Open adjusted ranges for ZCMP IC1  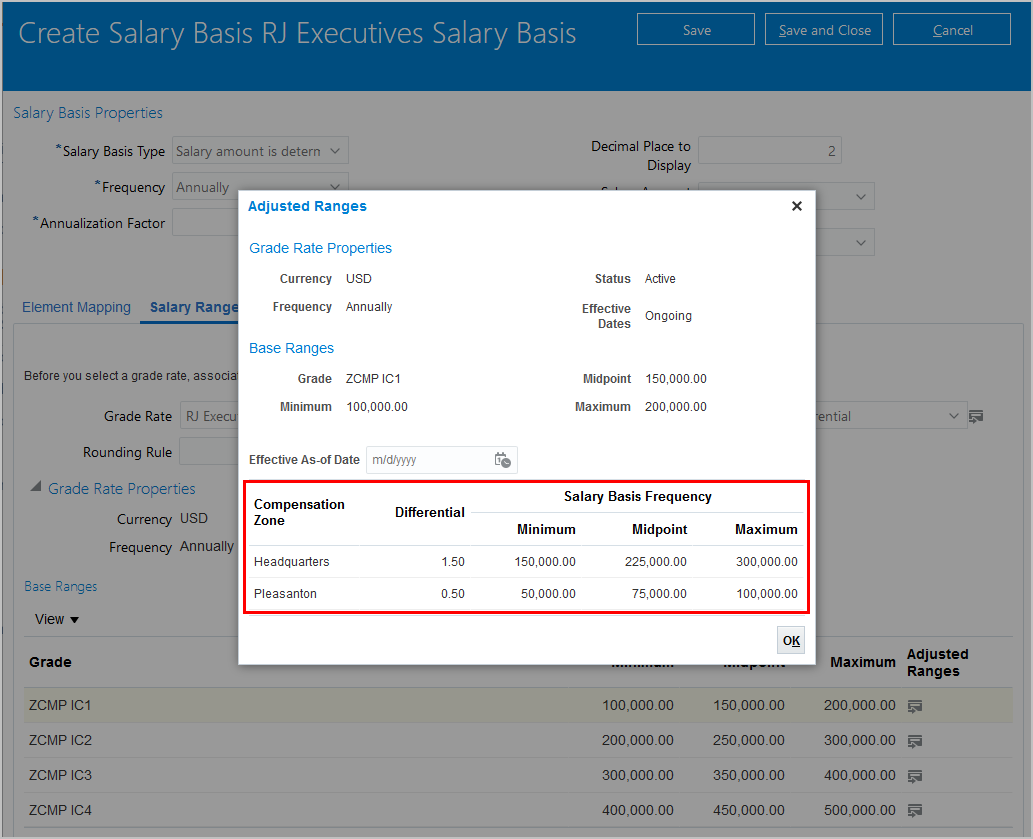tap(914, 707)
